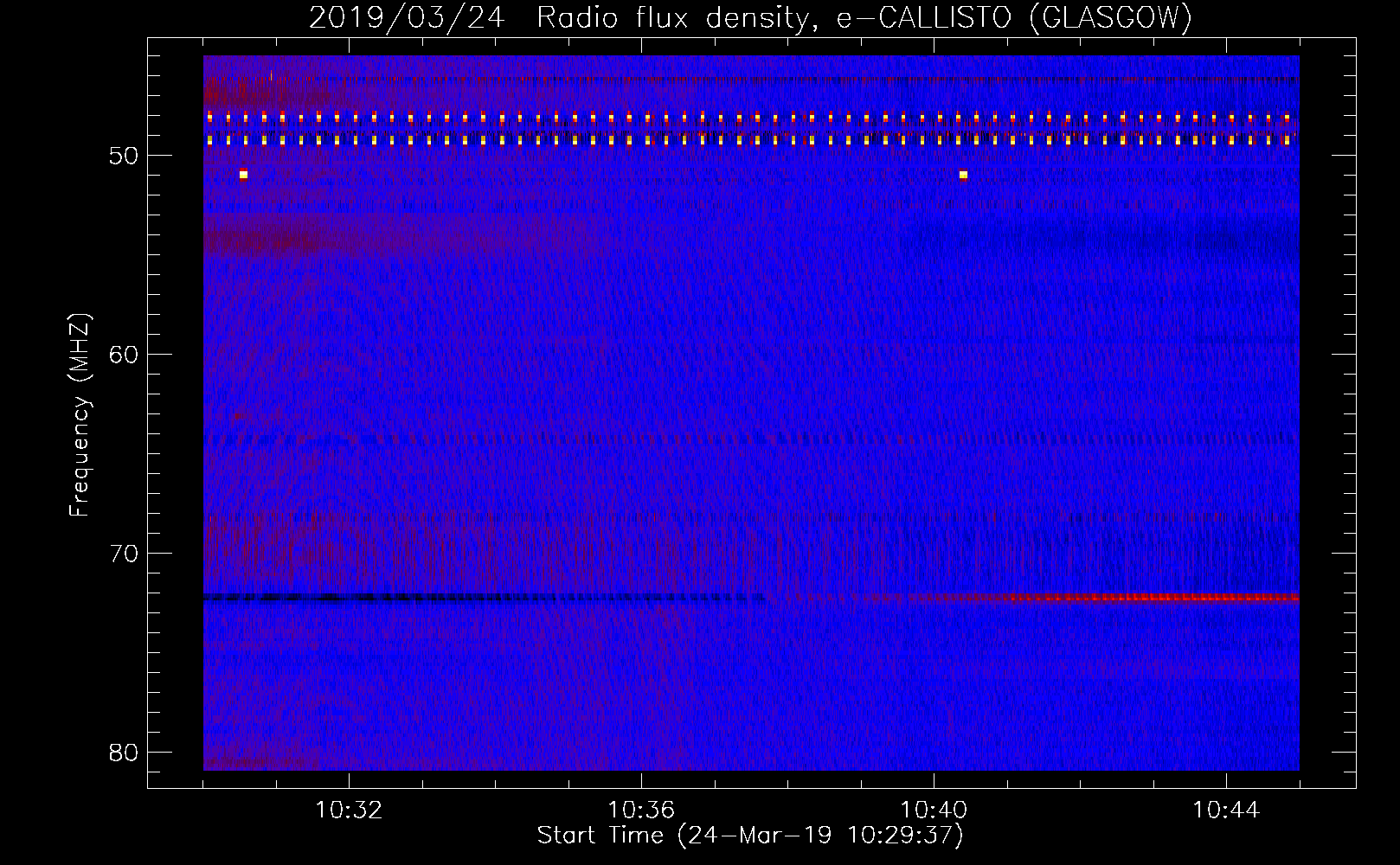Click the 'Start Time (24-Mar-19 10:29:37)' axis label
Screen dimensions: 1400x865
[750, 836]
